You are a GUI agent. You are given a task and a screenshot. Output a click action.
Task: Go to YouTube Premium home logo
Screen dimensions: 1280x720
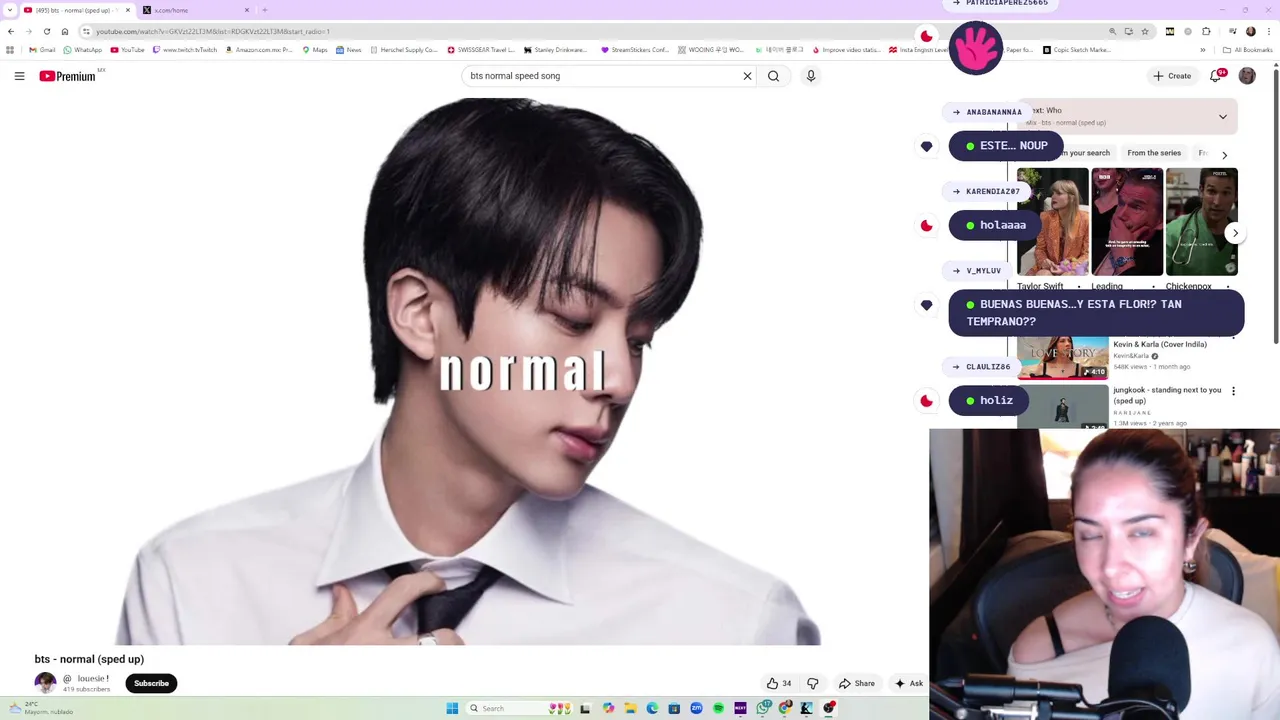click(67, 76)
